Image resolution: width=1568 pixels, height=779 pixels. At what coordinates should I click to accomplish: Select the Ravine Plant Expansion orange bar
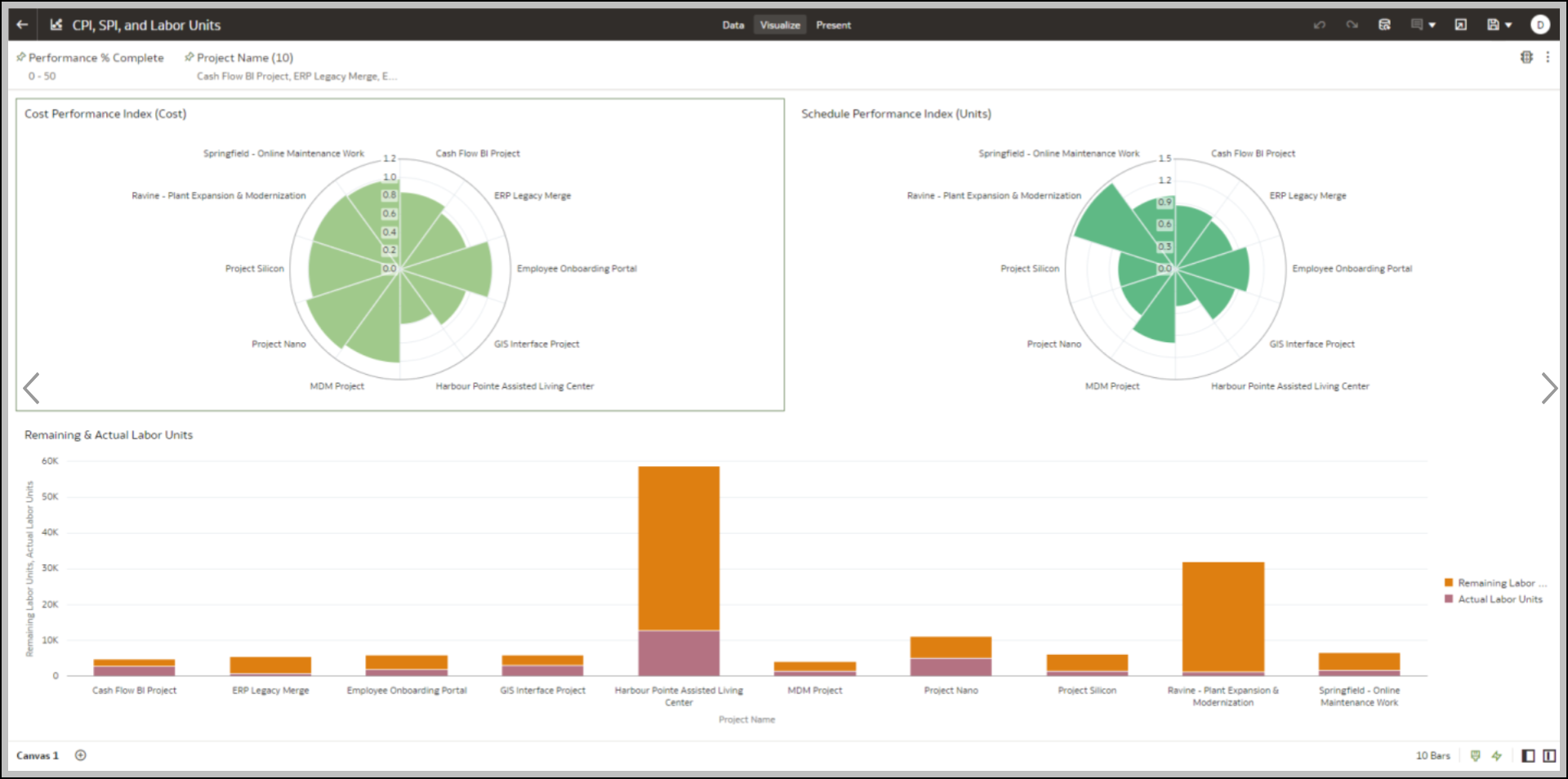[1223, 617]
